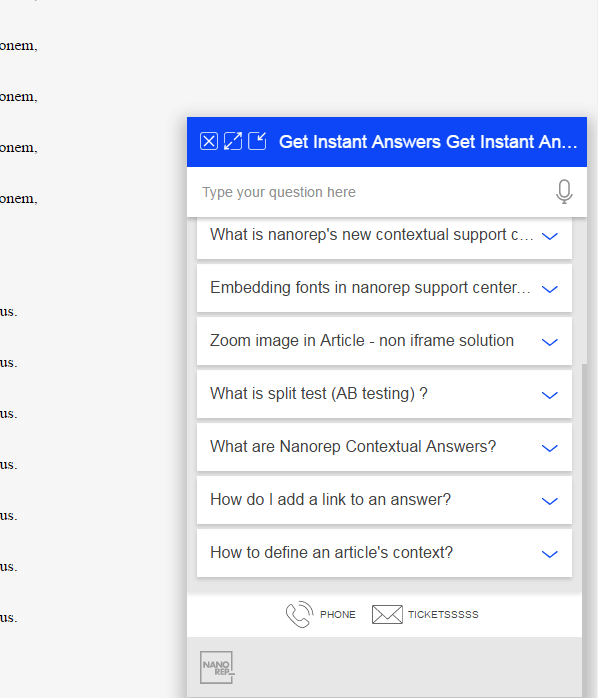
Task: Open What is split test article title
Action: pyautogui.click(x=319, y=394)
